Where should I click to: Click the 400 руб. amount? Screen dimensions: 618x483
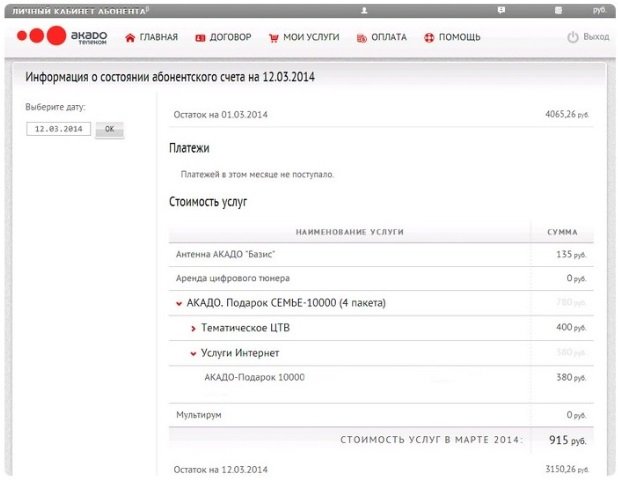click(571, 327)
